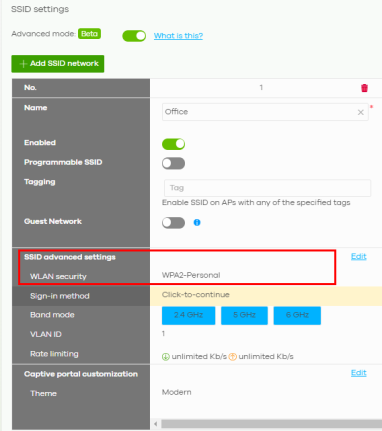This screenshot has height=431, width=382.
Task: Turn on Programmable SSID switch
Action: [x=173, y=163]
